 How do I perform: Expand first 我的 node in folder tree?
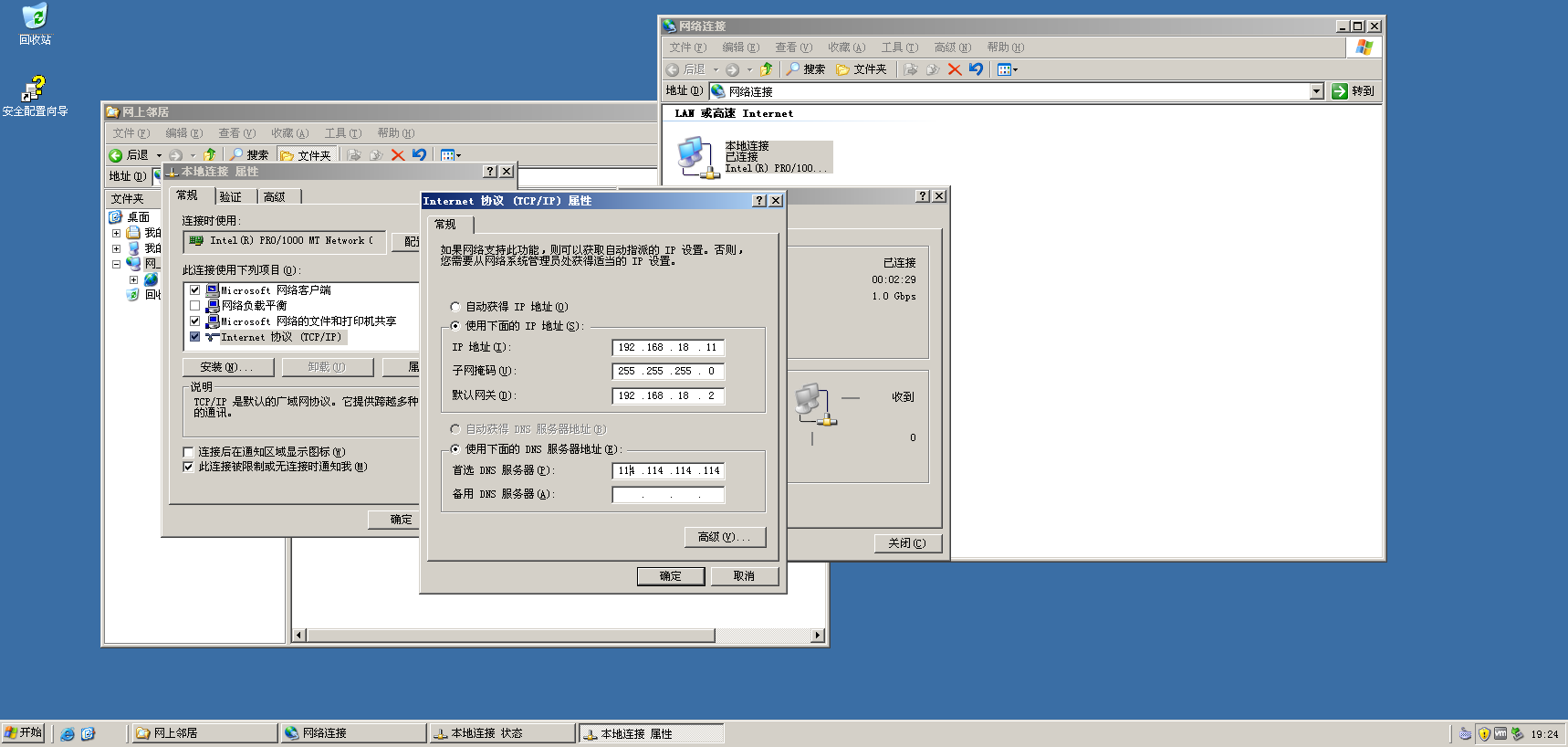tap(116, 233)
